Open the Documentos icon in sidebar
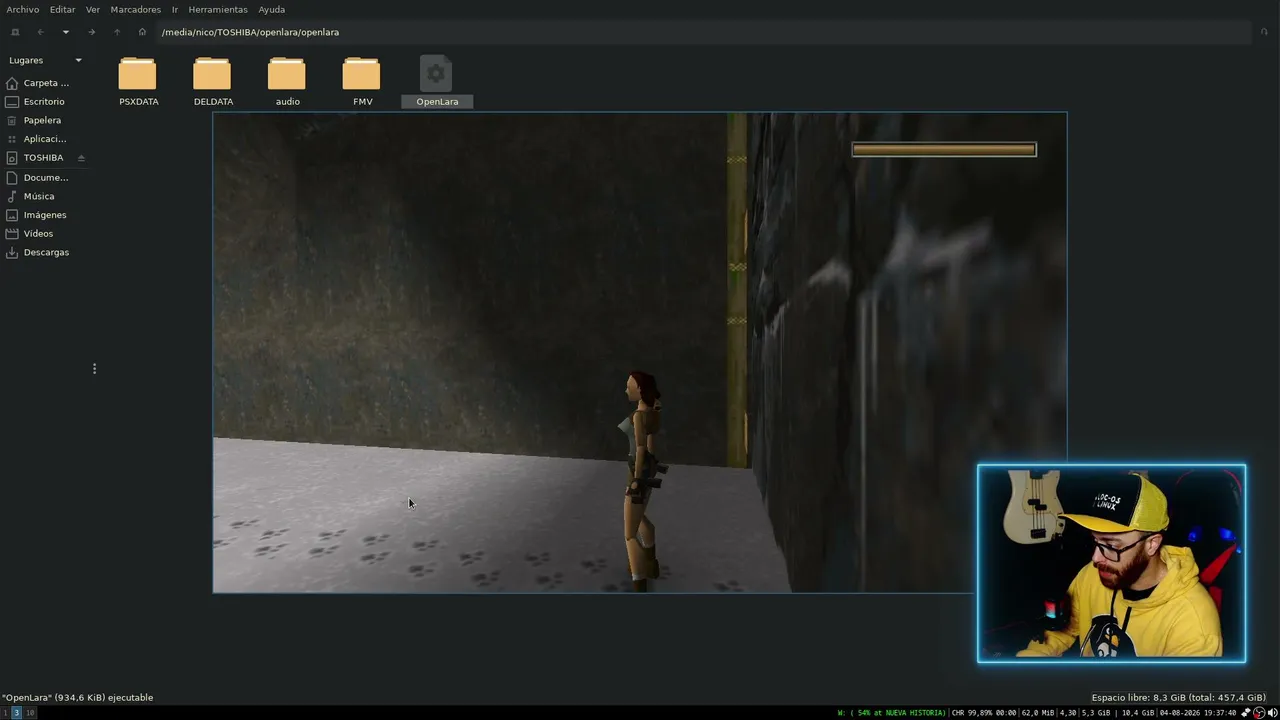 click(x=12, y=177)
